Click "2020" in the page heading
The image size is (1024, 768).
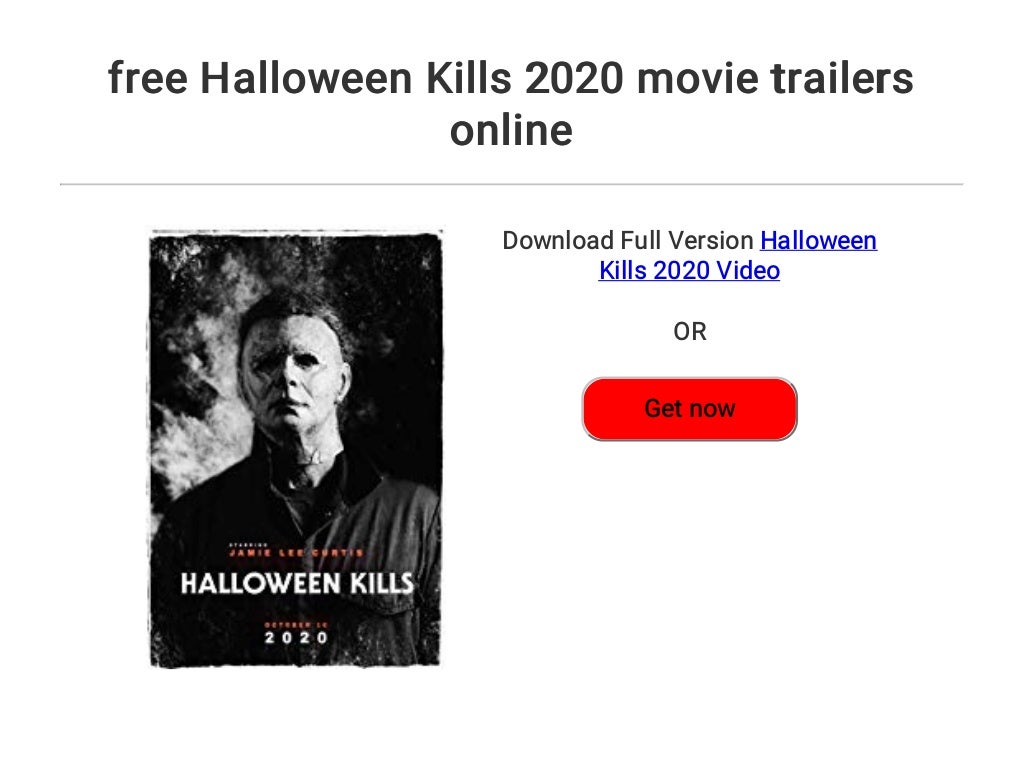tap(575, 78)
